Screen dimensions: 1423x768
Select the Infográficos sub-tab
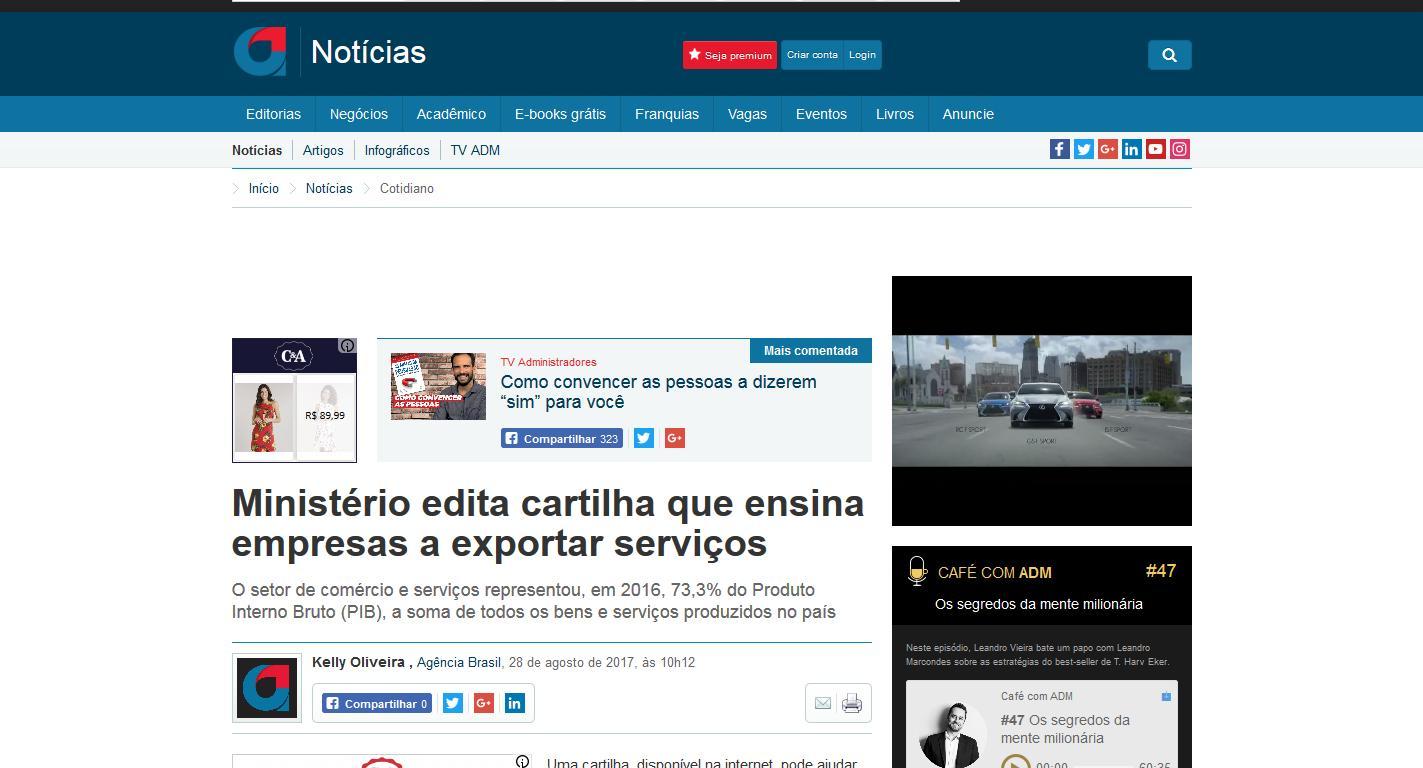397,150
